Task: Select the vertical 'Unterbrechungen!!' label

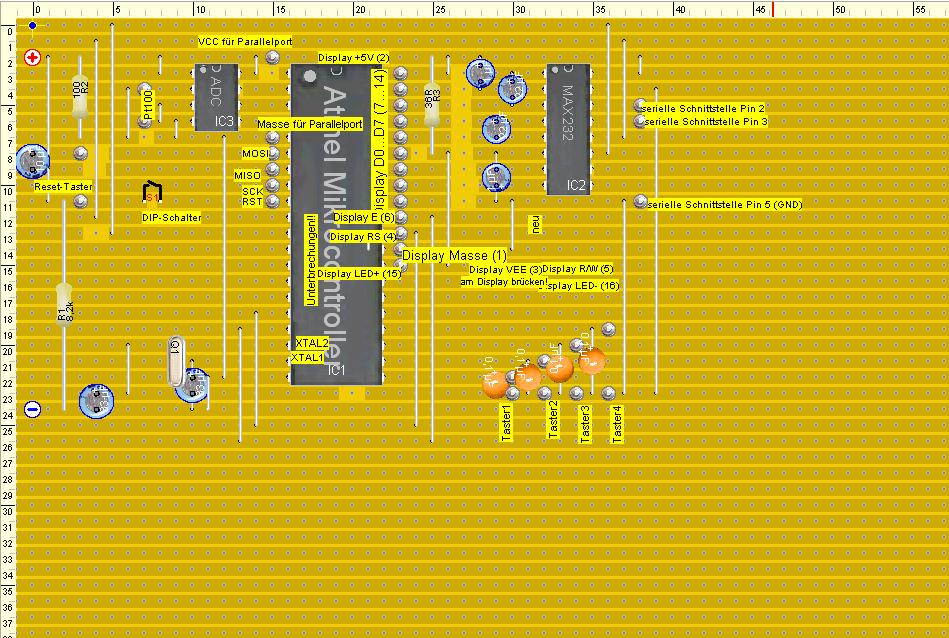Action: coord(311,260)
